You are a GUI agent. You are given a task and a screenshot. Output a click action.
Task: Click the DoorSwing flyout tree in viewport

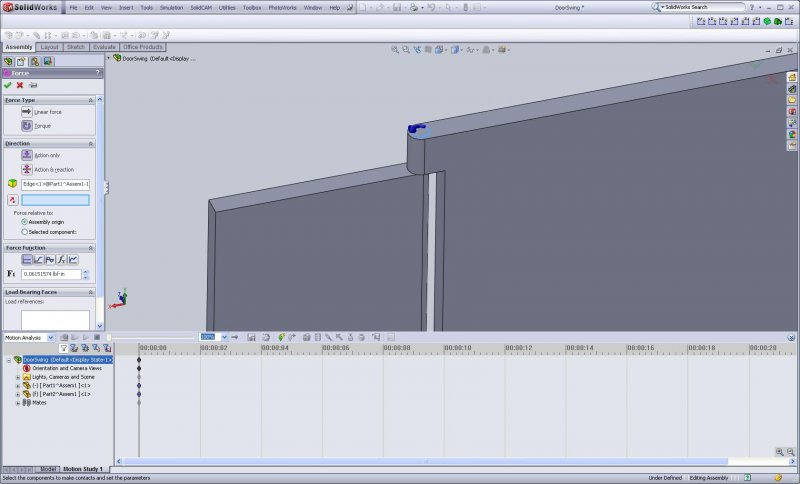[158, 59]
